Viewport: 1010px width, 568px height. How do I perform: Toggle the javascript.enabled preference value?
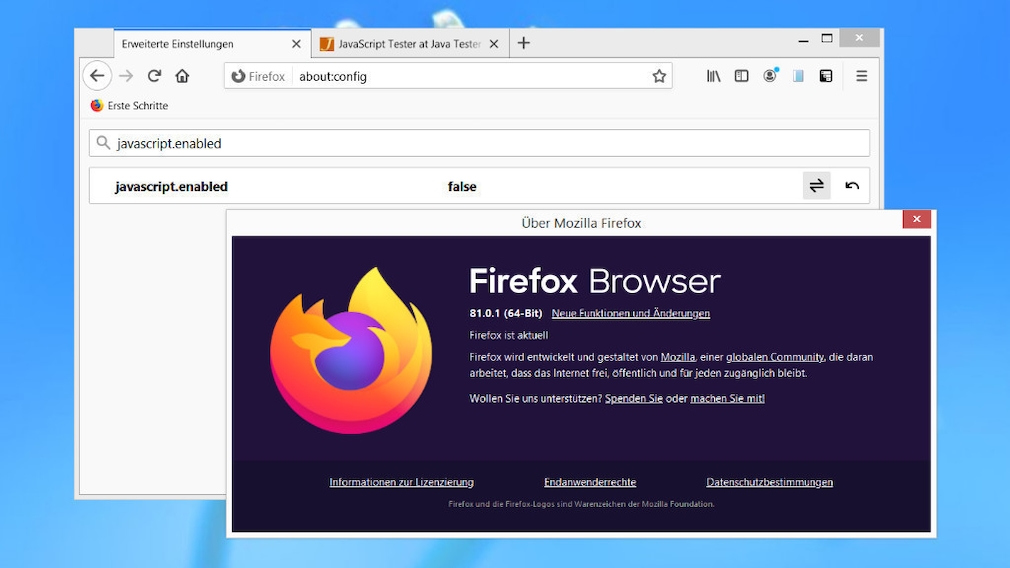coord(816,186)
